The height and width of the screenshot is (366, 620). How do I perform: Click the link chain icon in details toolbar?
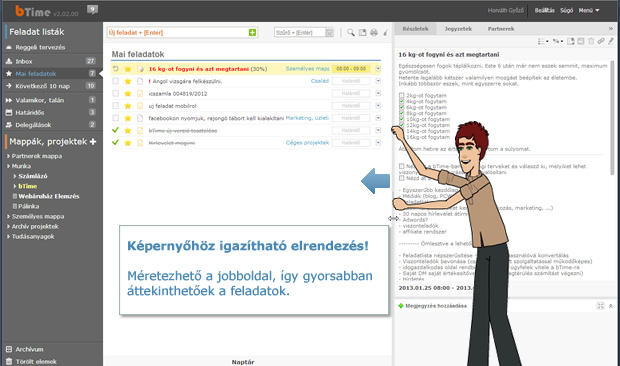point(601,41)
